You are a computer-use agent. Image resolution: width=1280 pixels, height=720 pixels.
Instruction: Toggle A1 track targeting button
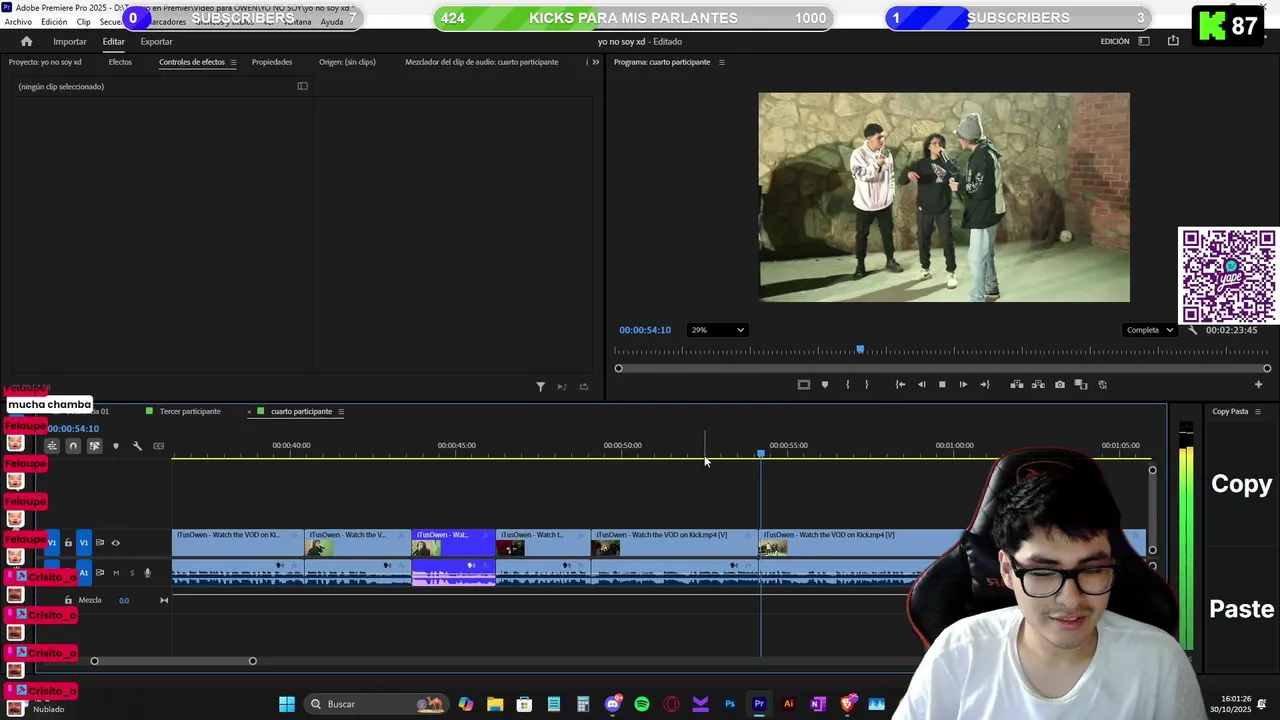click(84, 573)
